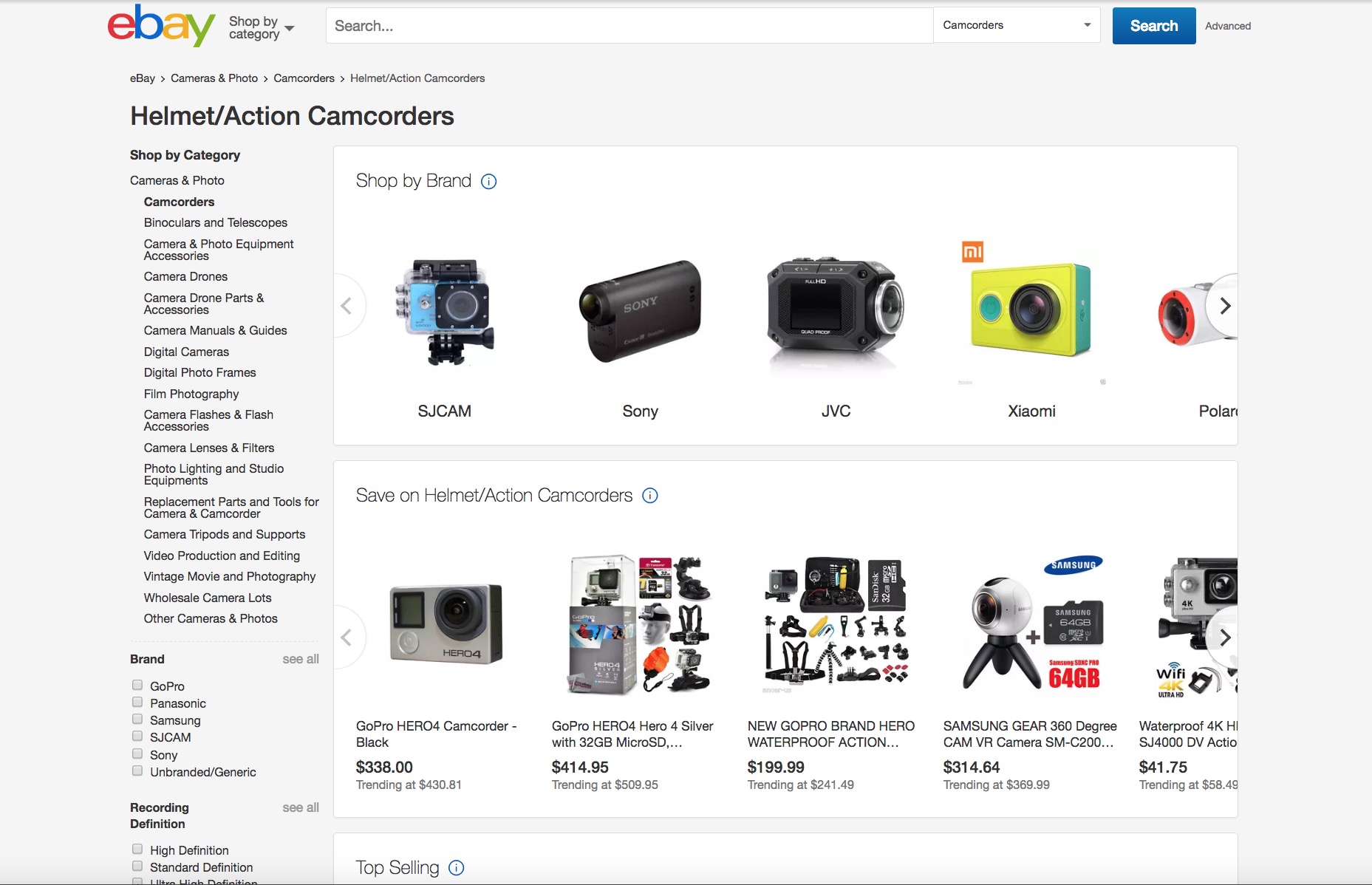Show next deals with right arrow

[1223, 638]
